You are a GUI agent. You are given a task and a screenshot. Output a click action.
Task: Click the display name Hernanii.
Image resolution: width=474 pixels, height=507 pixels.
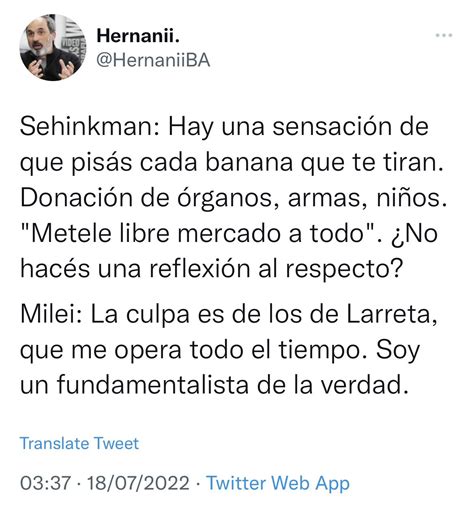[138, 35]
